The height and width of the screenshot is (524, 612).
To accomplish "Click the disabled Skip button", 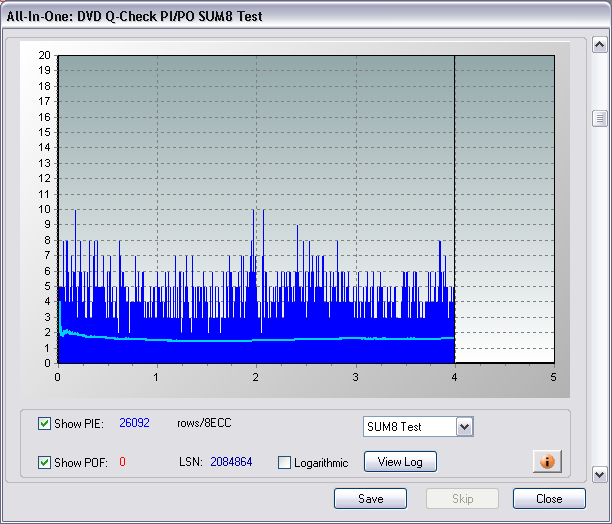I will (463, 499).
